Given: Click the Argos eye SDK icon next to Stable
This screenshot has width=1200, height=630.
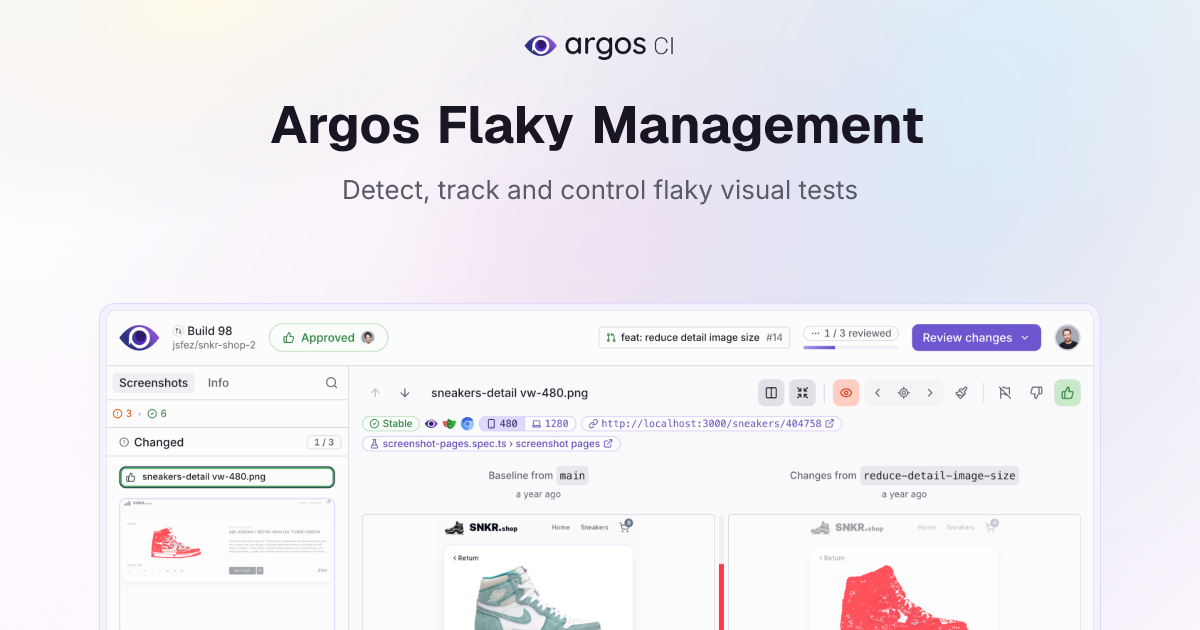Looking at the screenshot, I should point(431,424).
